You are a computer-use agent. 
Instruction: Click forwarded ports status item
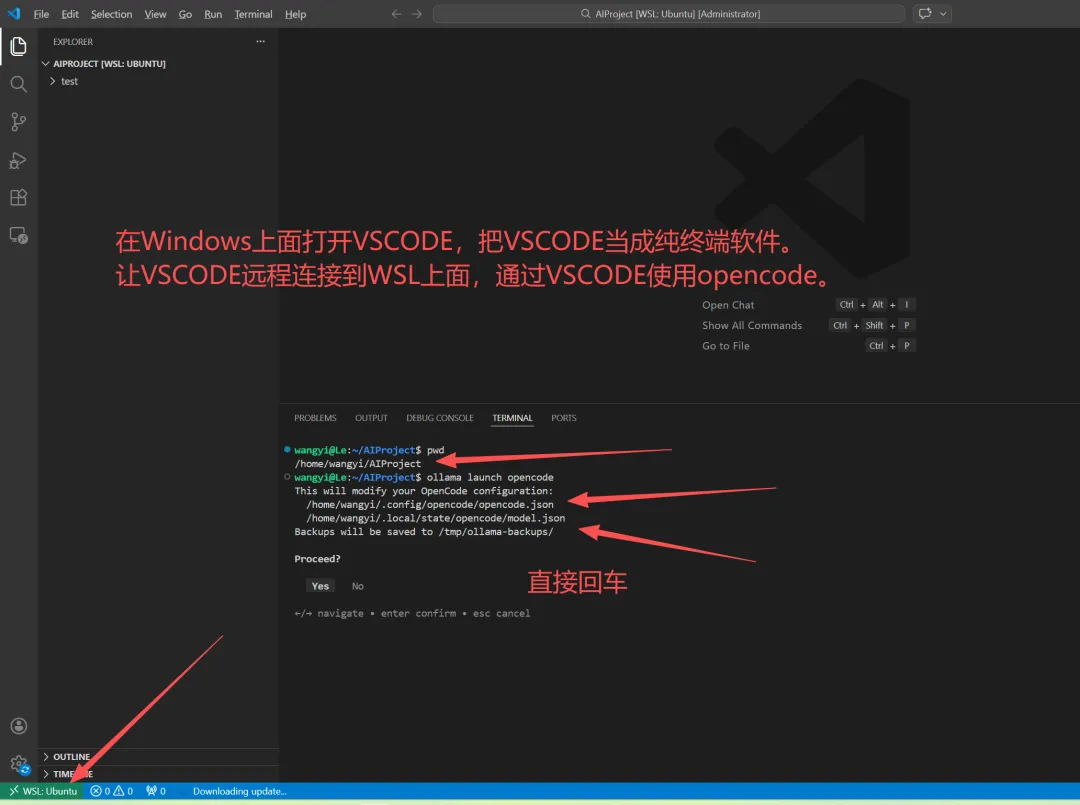pyautogui.click(x=156, y=791)
